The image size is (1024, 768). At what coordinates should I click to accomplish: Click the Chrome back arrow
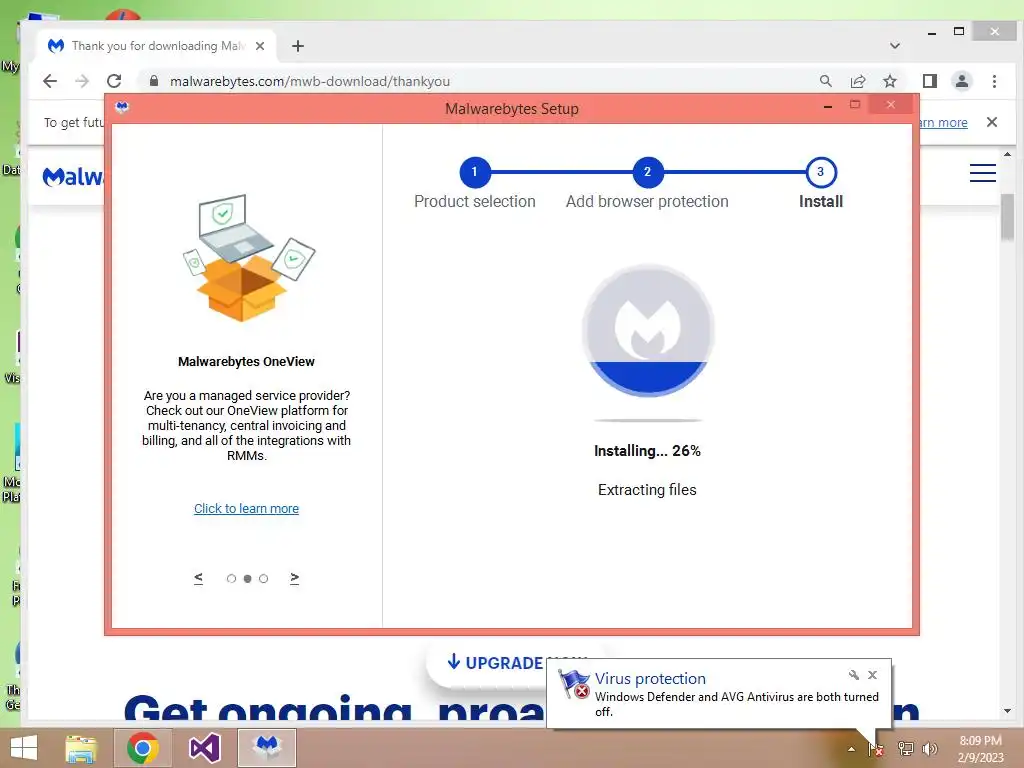tap(50, 81)
